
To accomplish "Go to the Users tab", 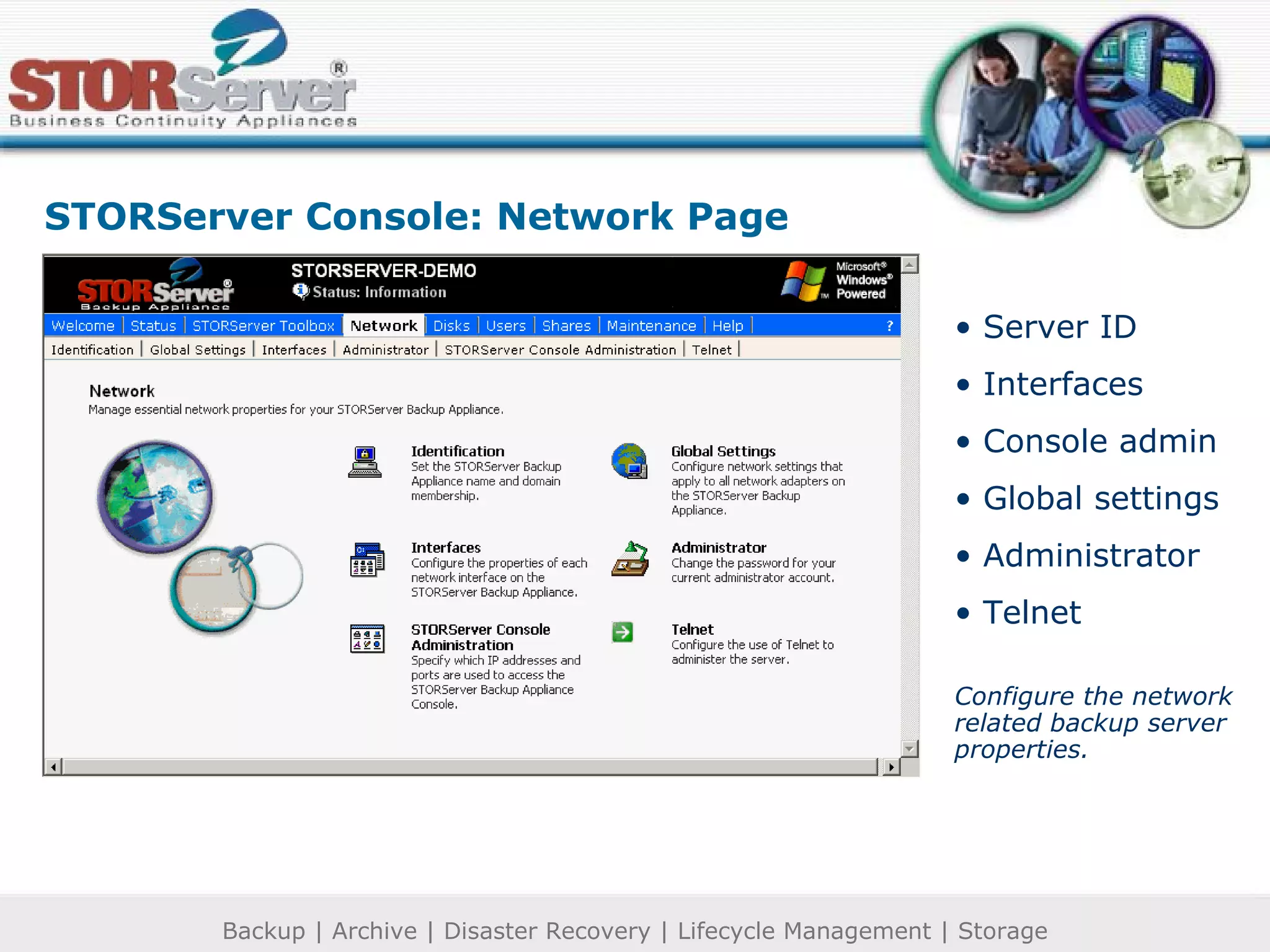I will pyautogui.click(x=505, y=325).
